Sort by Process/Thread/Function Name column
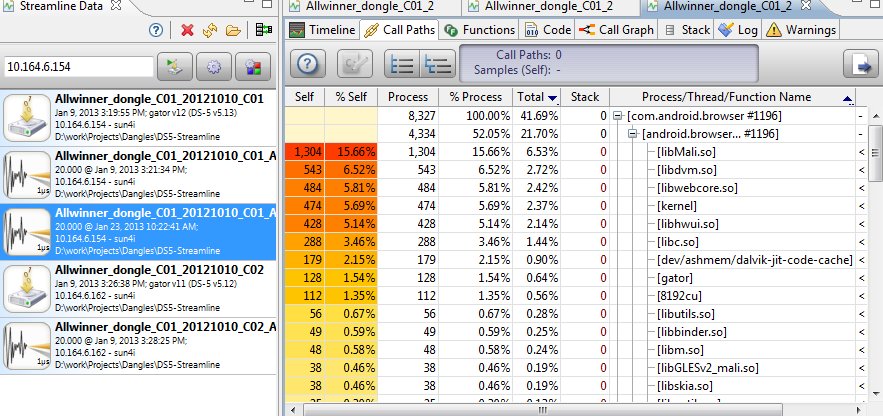Screen dimensions: 883x416 pos(733,97)
